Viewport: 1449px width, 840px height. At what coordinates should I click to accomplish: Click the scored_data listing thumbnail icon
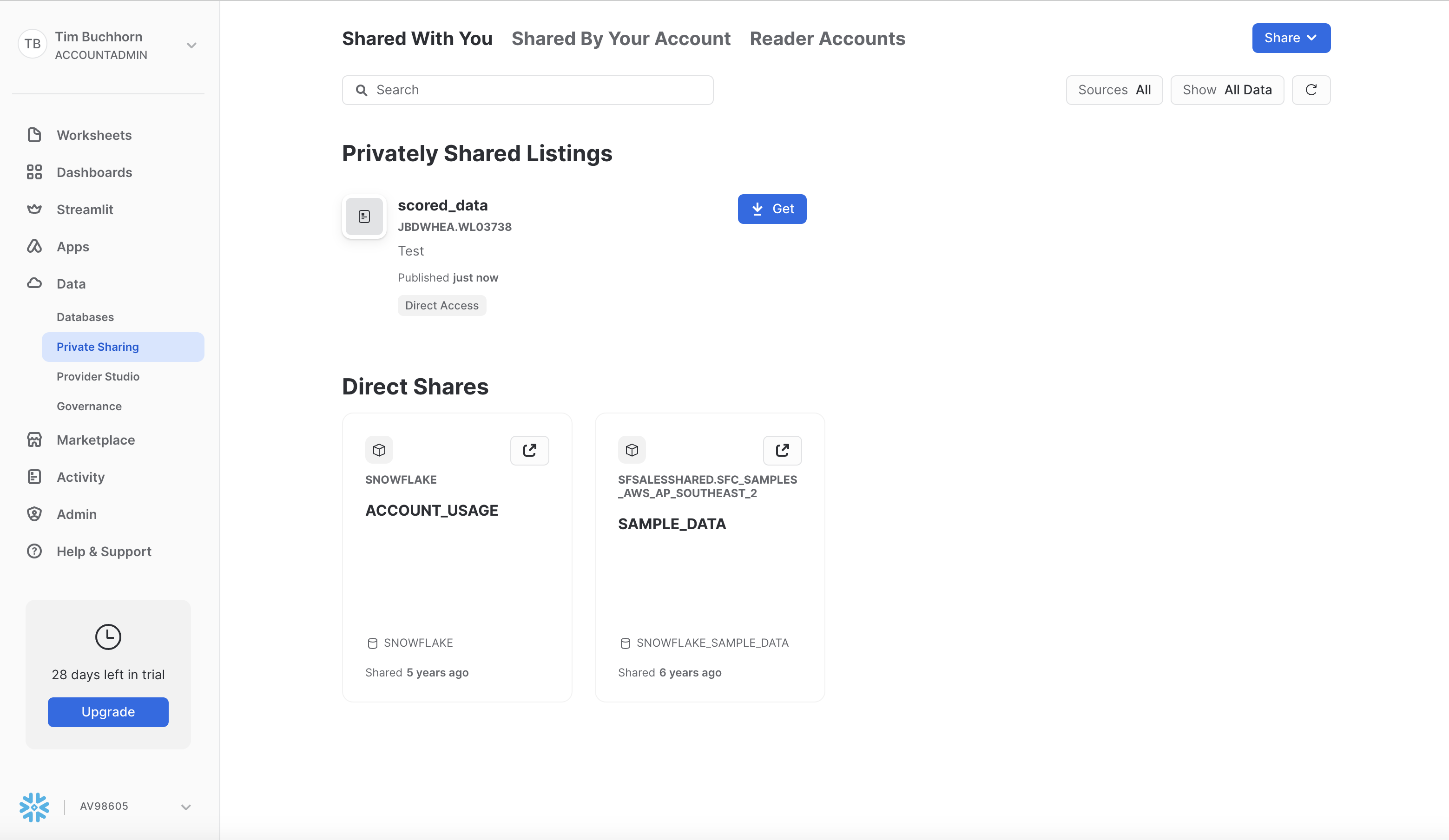(364, 217)
